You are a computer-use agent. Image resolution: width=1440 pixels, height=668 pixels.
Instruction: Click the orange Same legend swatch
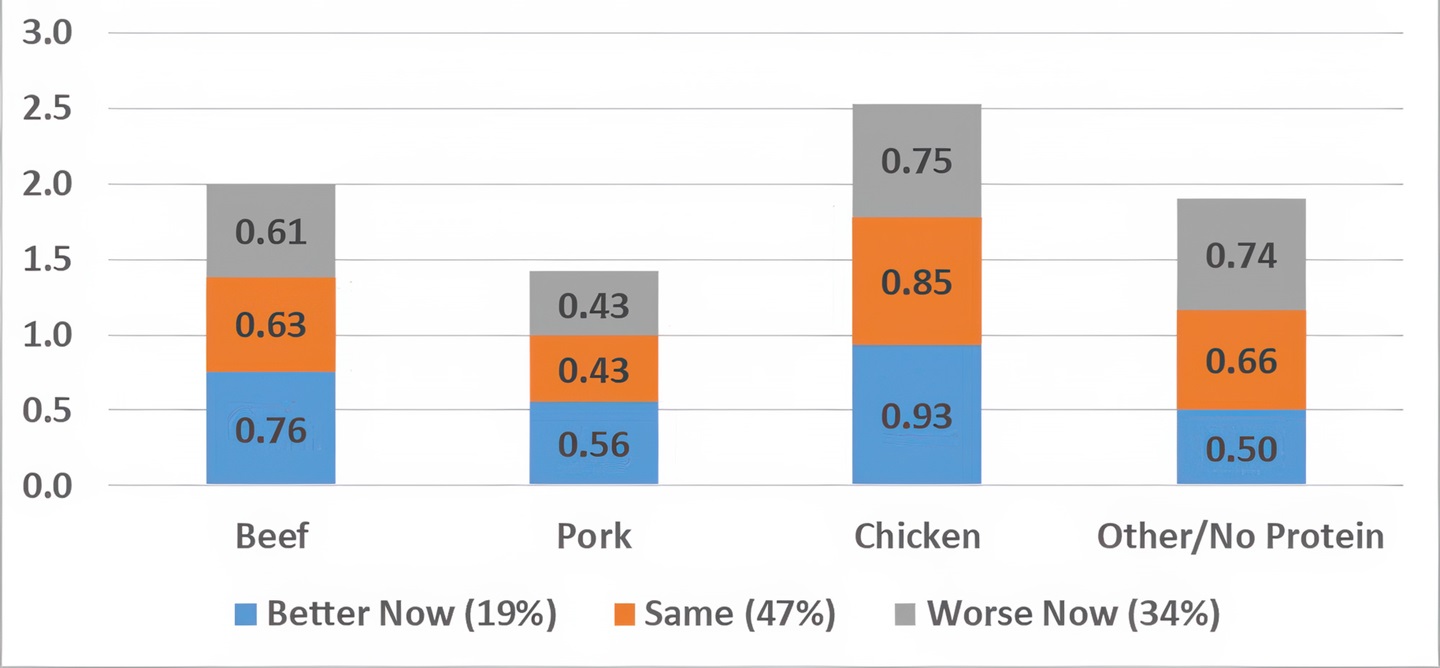point(624,614)
